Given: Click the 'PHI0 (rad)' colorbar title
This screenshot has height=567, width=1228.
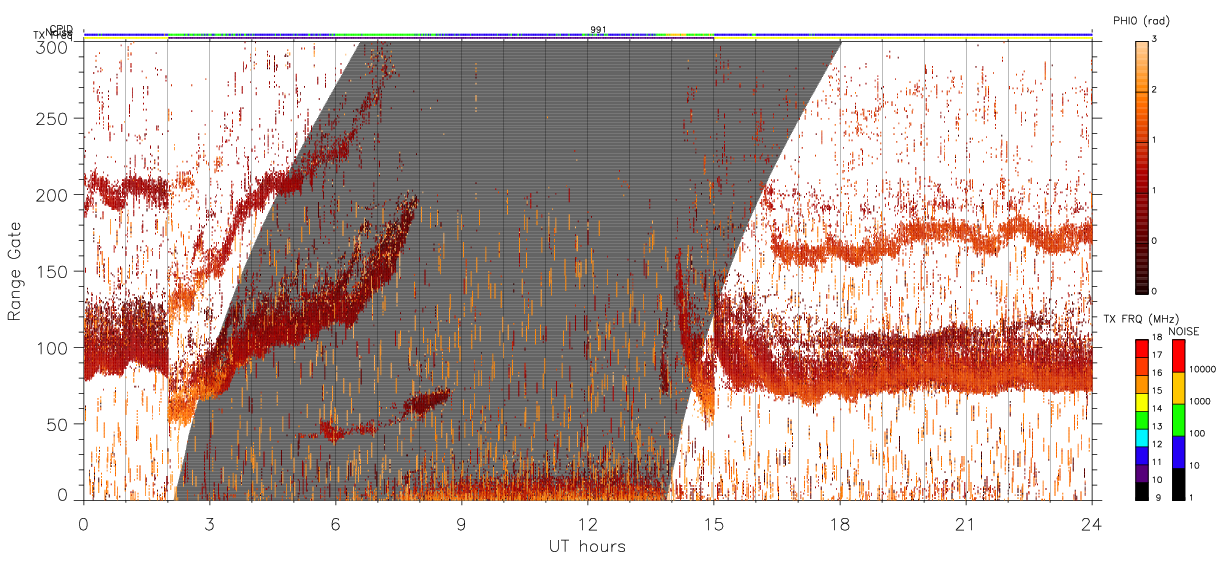Looking at the screenshot, I should 1141,19.
